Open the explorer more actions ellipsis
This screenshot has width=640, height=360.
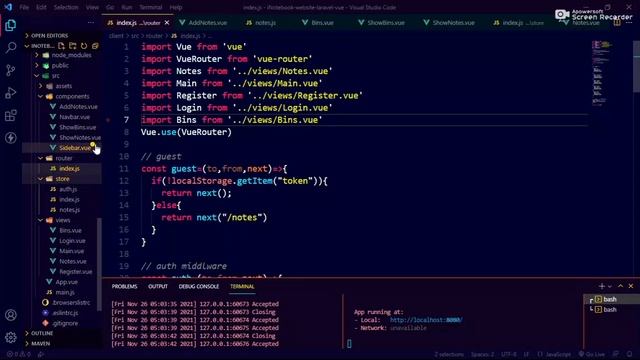(91, 22)
